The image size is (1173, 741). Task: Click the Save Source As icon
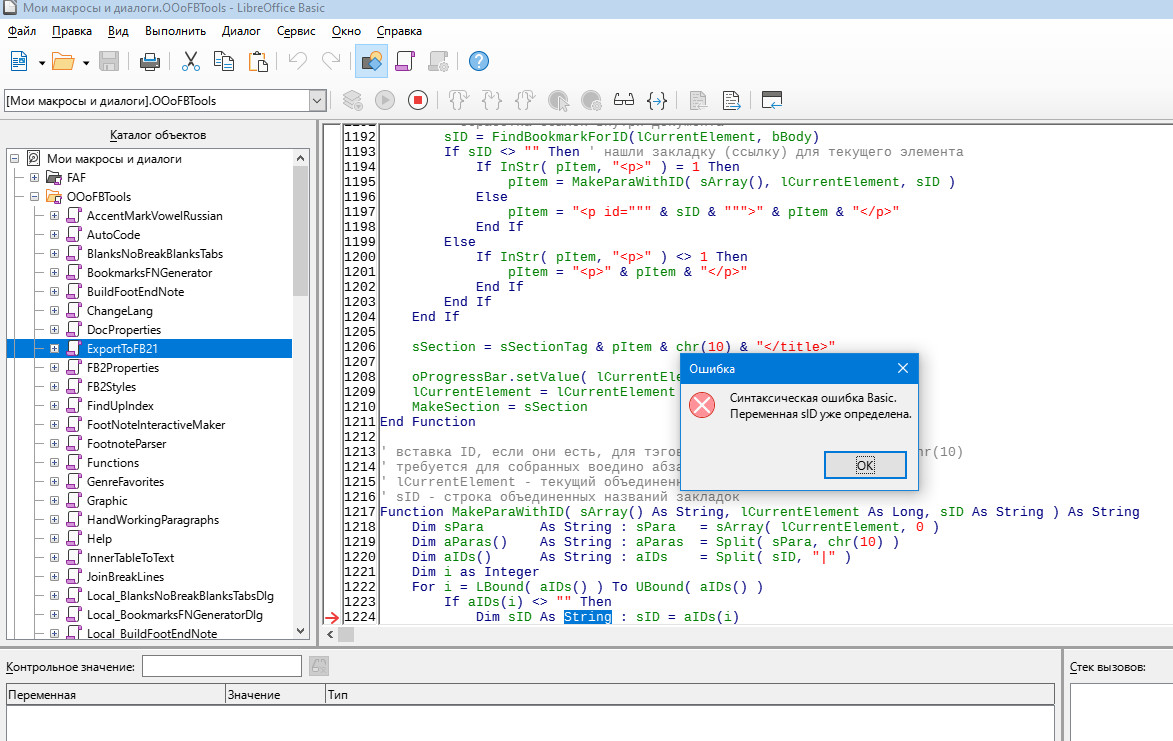tap(731, 100)
